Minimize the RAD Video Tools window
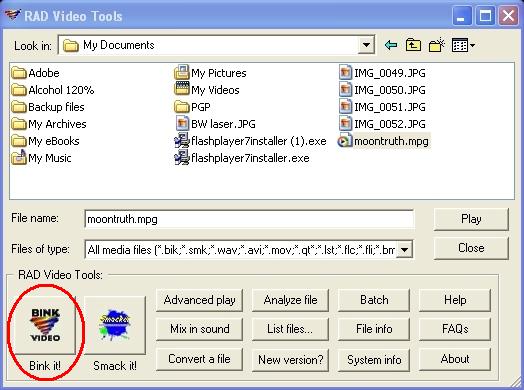 click(x=461, y=16)
